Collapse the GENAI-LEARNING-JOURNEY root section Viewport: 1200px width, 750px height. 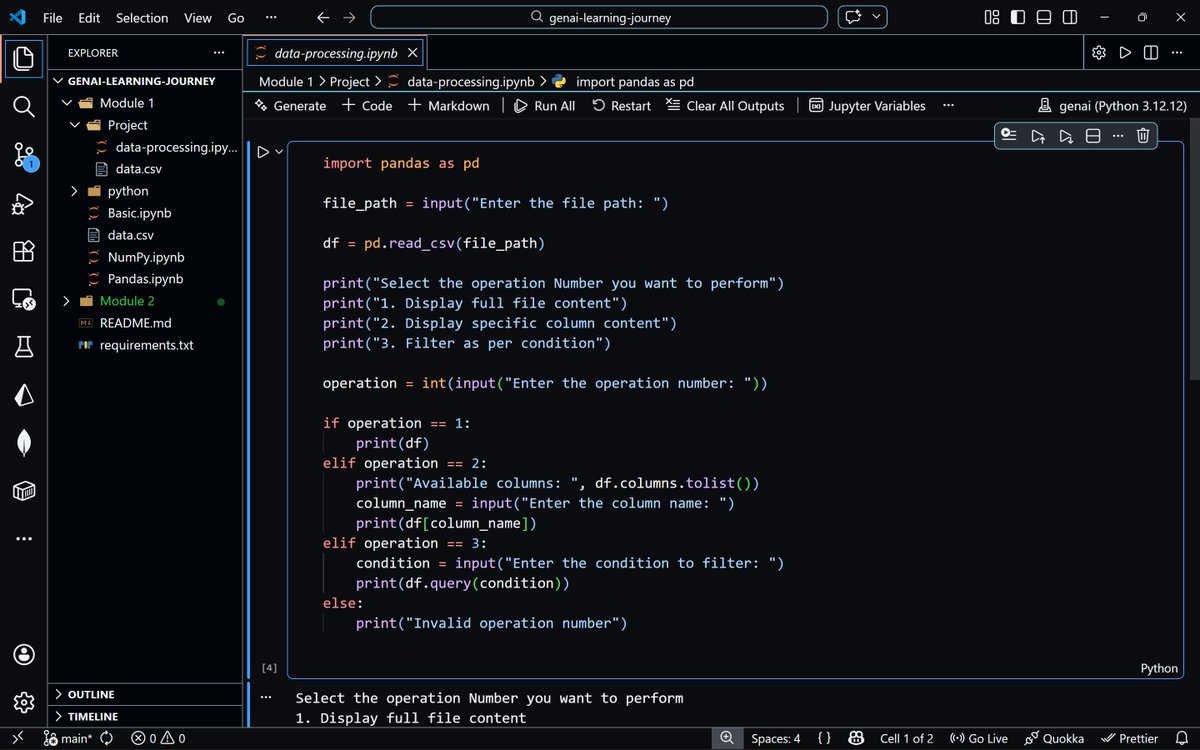click(x=145, y=81)
